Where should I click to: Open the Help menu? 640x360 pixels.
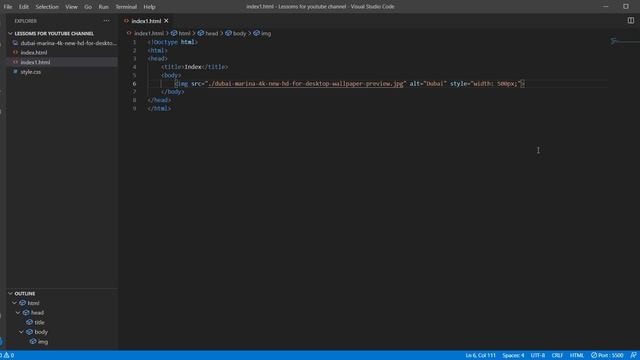149,7
